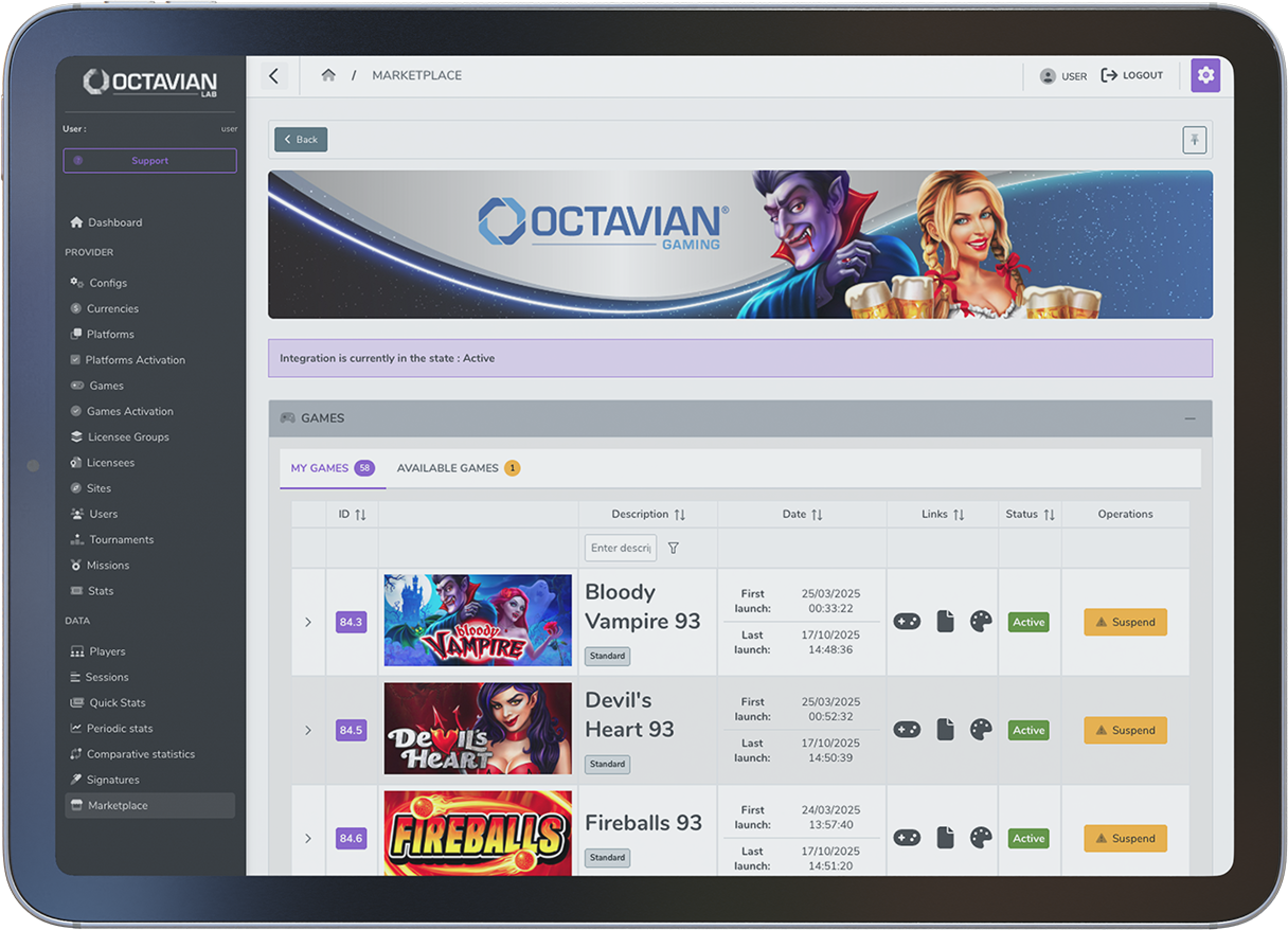The height and width of the screenshot is (930, 1288).
Task: Click the Octavian Lab logo
Action: pyautogui.click(x=150, y=83)
